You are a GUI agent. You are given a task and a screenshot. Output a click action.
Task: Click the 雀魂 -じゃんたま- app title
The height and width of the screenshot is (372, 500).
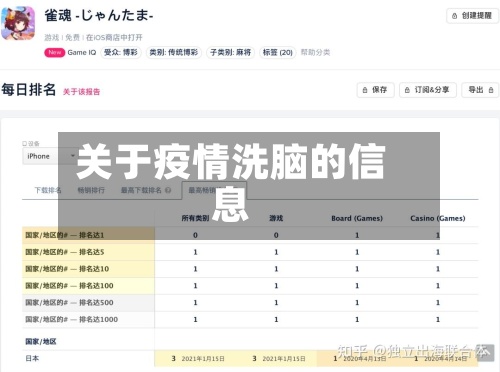tap(99, 16)
